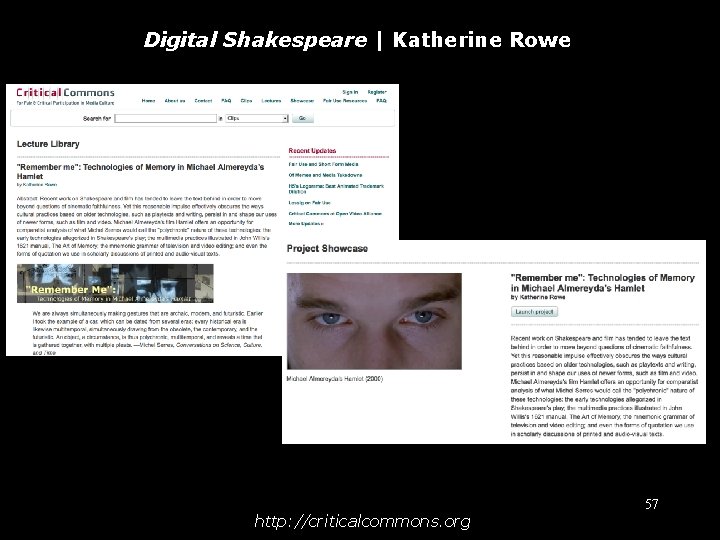This screenshot has width=720, height=540.
Task: Open 'Of Memes and Media Takedowns' update
Action: point(325,175)
